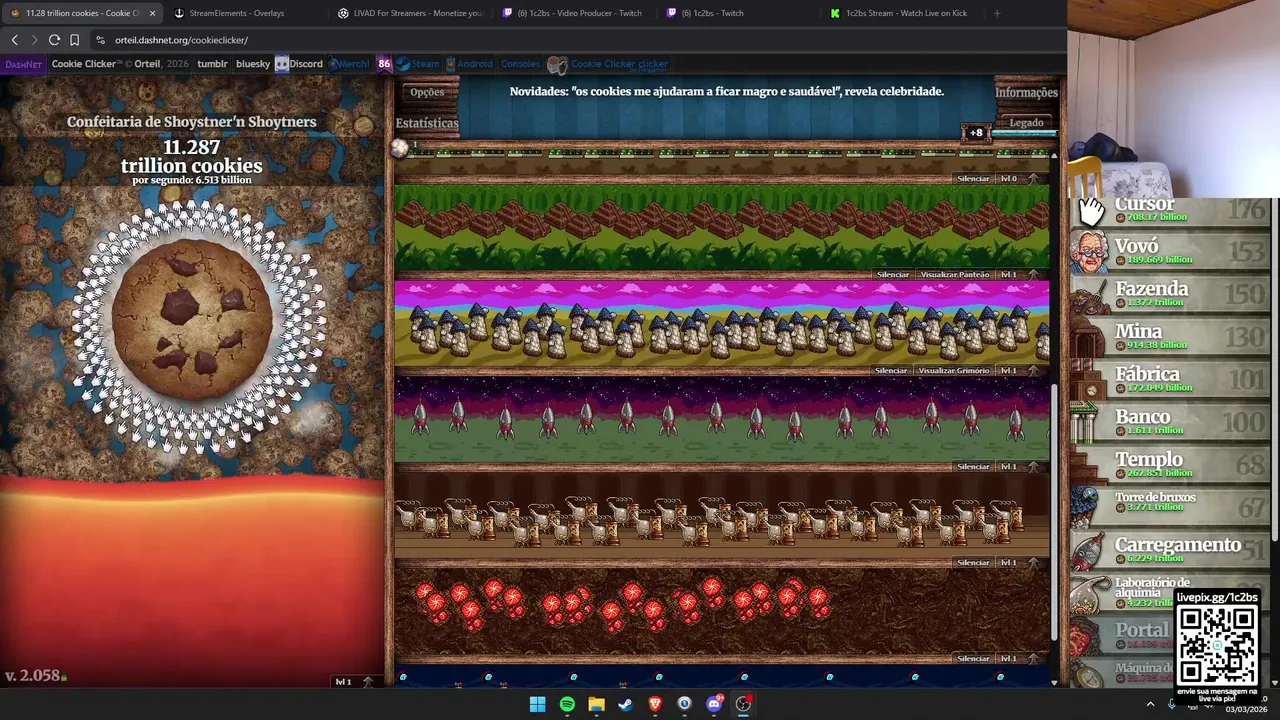Click Silenciar next to Visualizar Grimório
This screenshot has width=1280, height=720.
pos(891,370)
